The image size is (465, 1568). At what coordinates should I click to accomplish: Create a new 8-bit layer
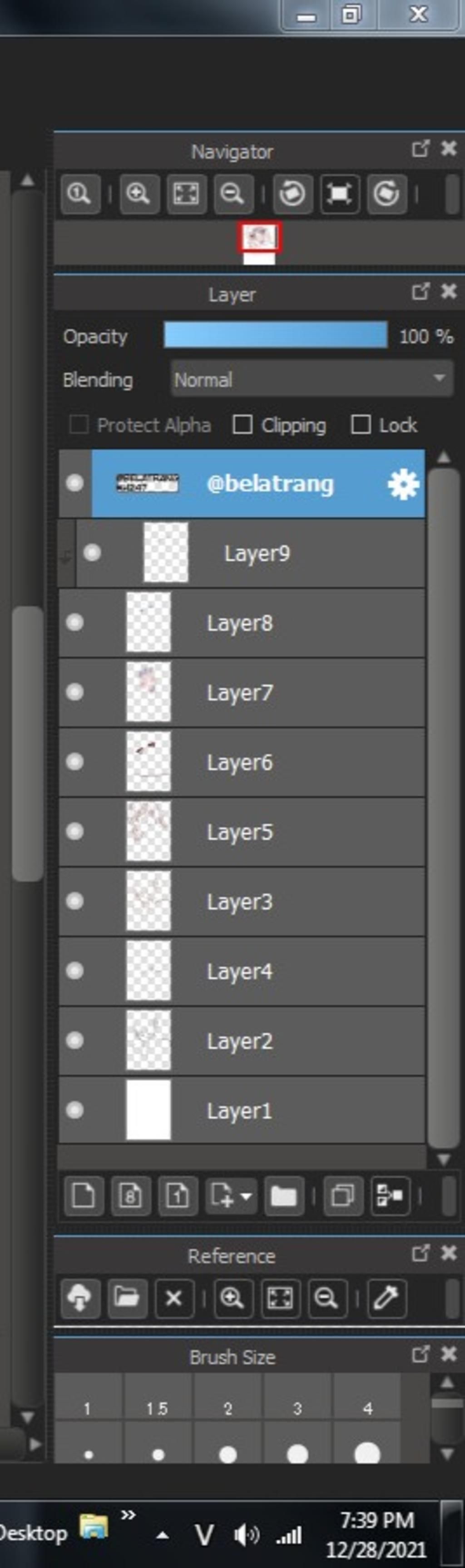[x=130, y=1196]
